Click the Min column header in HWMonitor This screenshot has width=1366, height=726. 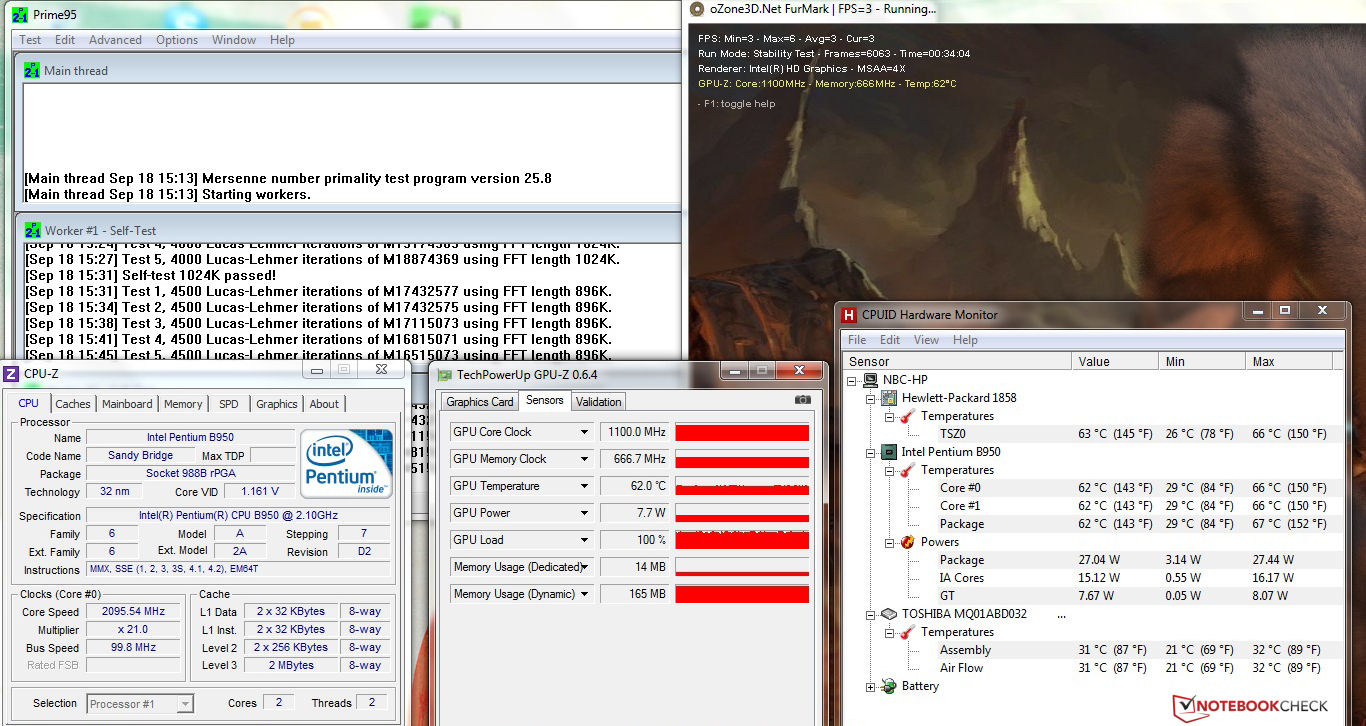(x=1203, y=361)
